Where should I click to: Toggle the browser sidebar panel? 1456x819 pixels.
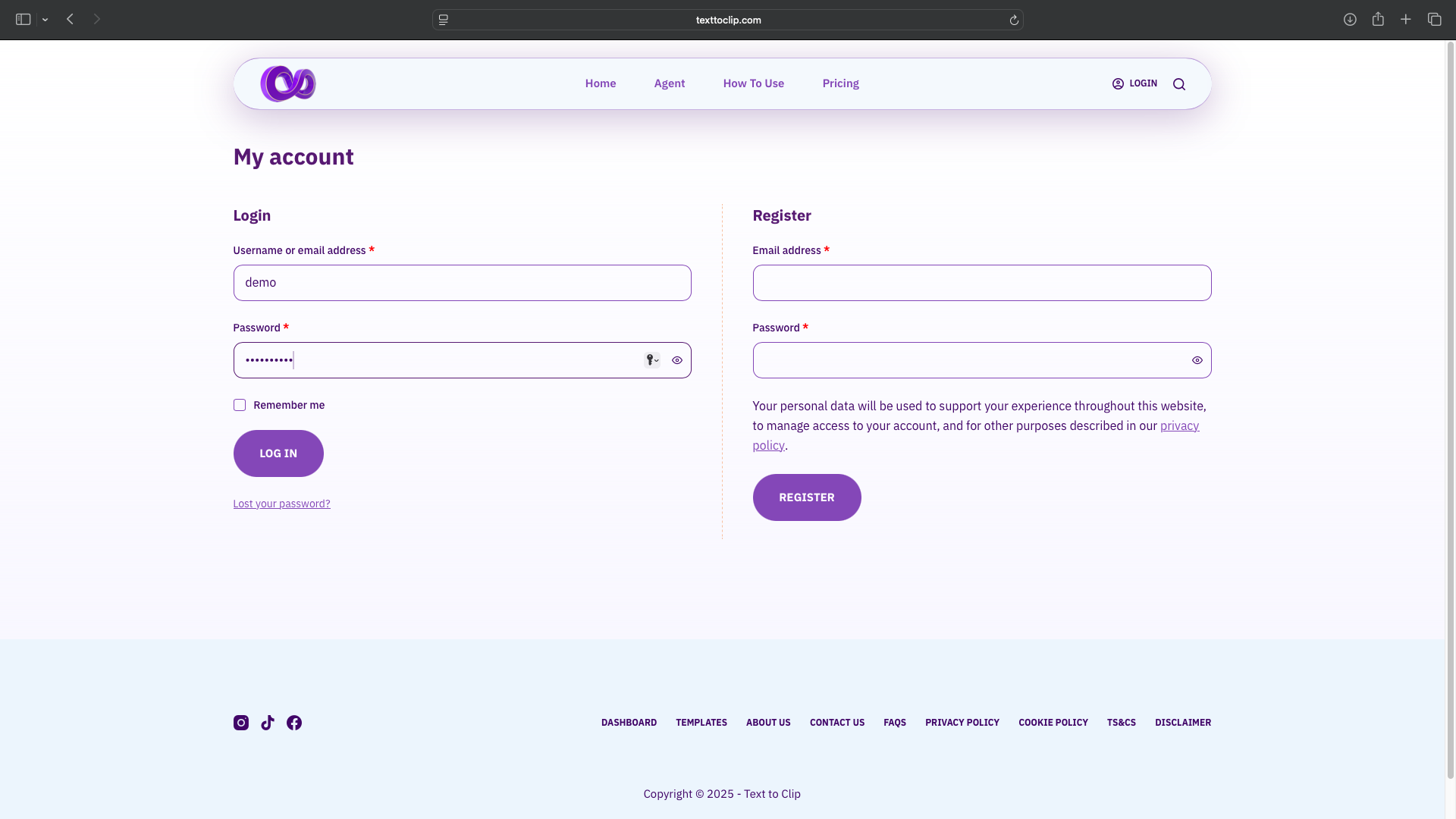click(23, 20)
